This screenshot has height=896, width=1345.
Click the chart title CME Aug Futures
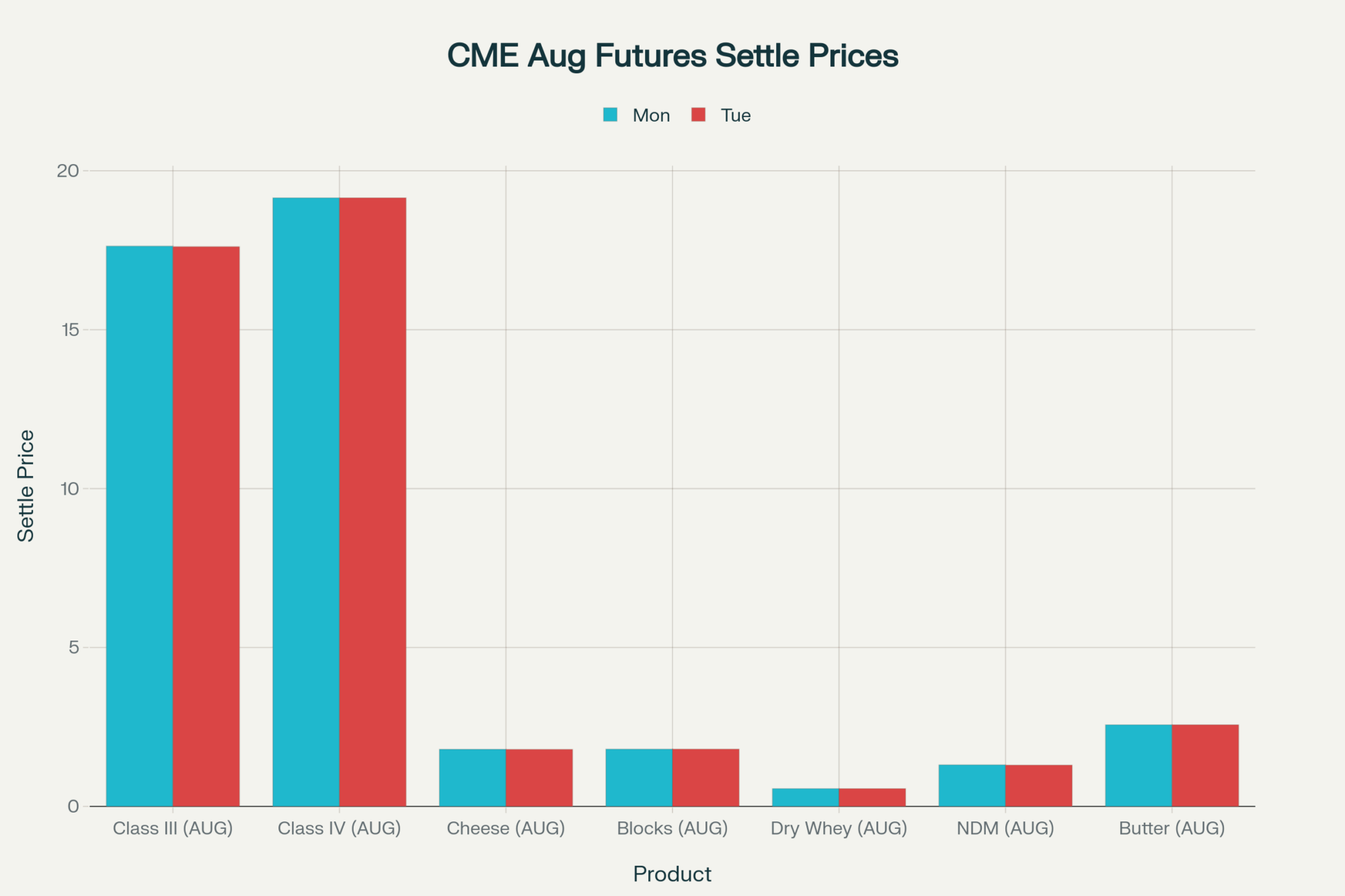point(672,56)
